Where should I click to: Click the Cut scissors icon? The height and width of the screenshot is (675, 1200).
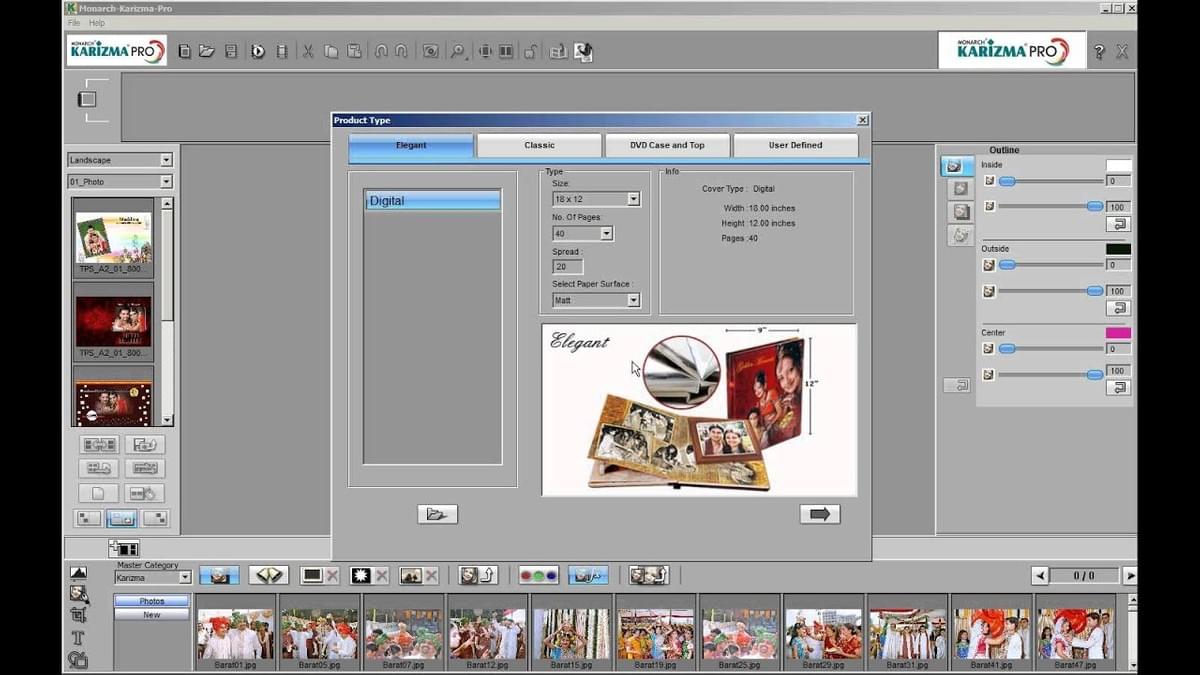pyautogui.click(x=308, y=51)
